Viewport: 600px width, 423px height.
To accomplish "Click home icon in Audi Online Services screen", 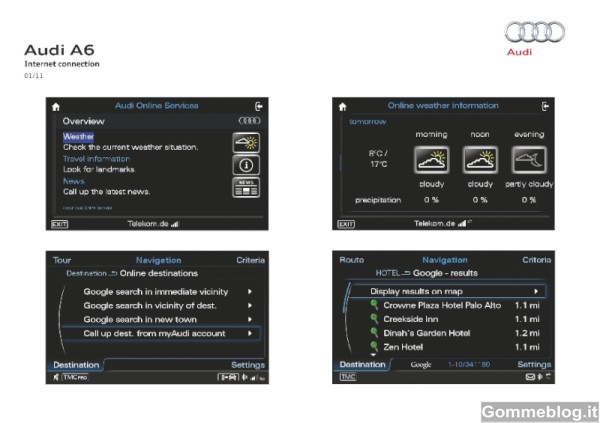I will pos(56,107).
